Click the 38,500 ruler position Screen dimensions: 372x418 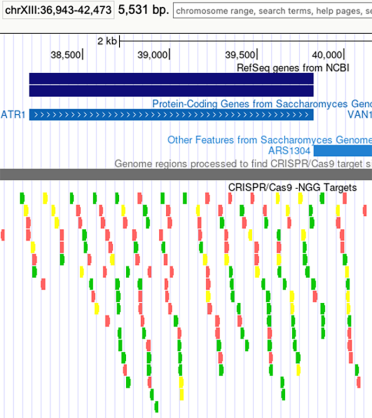click(66, 55)
